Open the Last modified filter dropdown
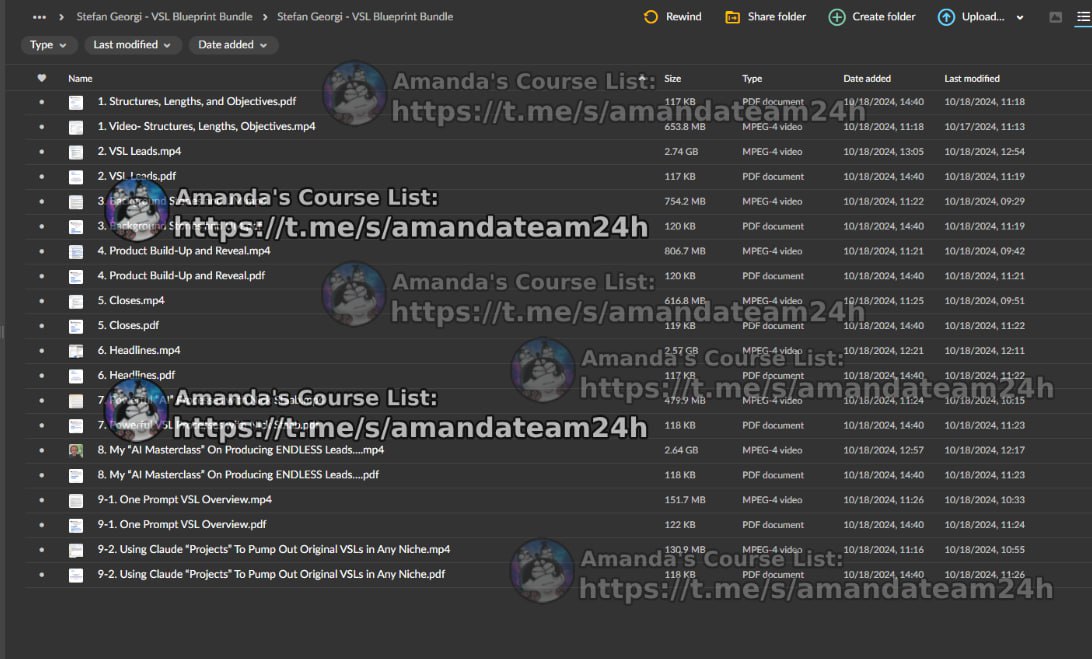 click(x=132, y=45)
